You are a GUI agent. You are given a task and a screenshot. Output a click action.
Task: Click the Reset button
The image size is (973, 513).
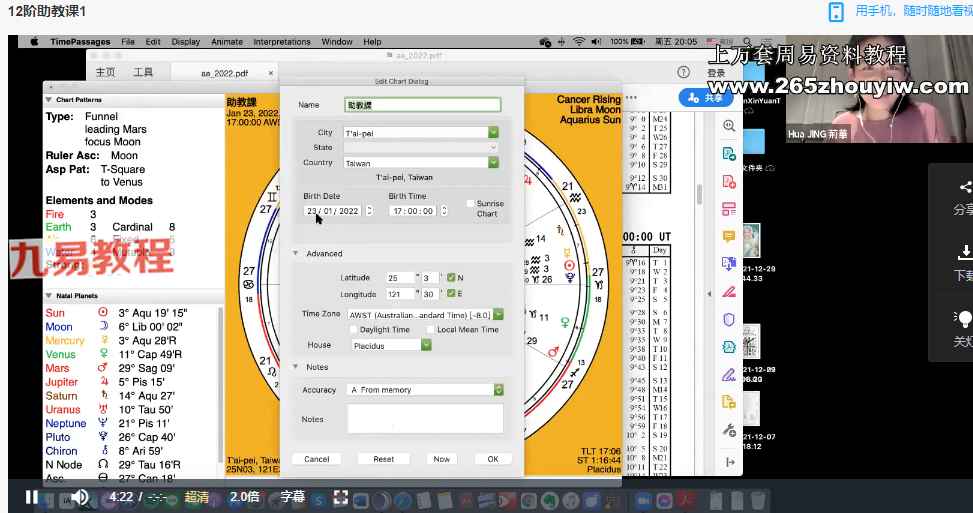tap(383, 459)
